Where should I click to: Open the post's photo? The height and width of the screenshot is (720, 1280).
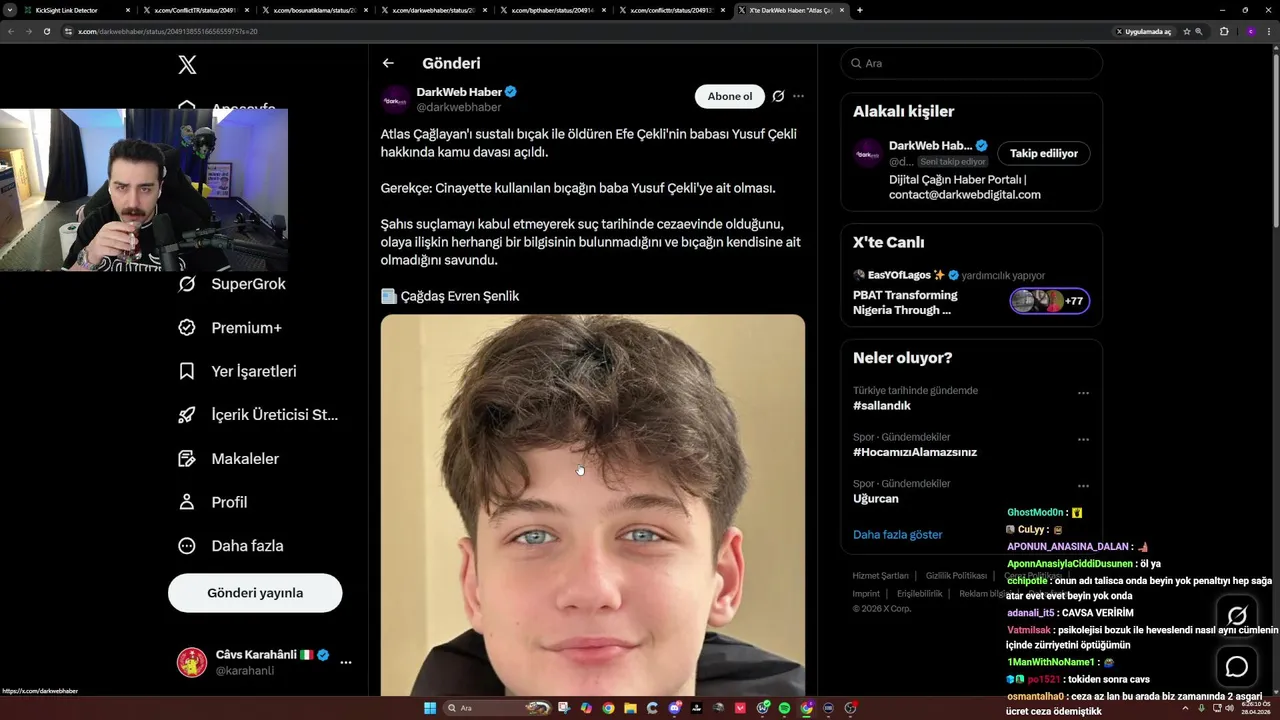593,505
